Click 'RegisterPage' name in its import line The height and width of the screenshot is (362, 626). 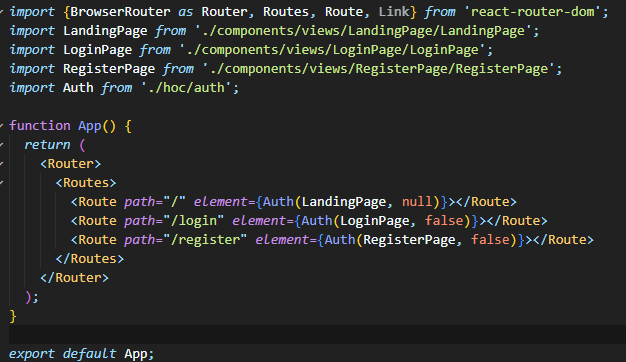click(109, 69)
